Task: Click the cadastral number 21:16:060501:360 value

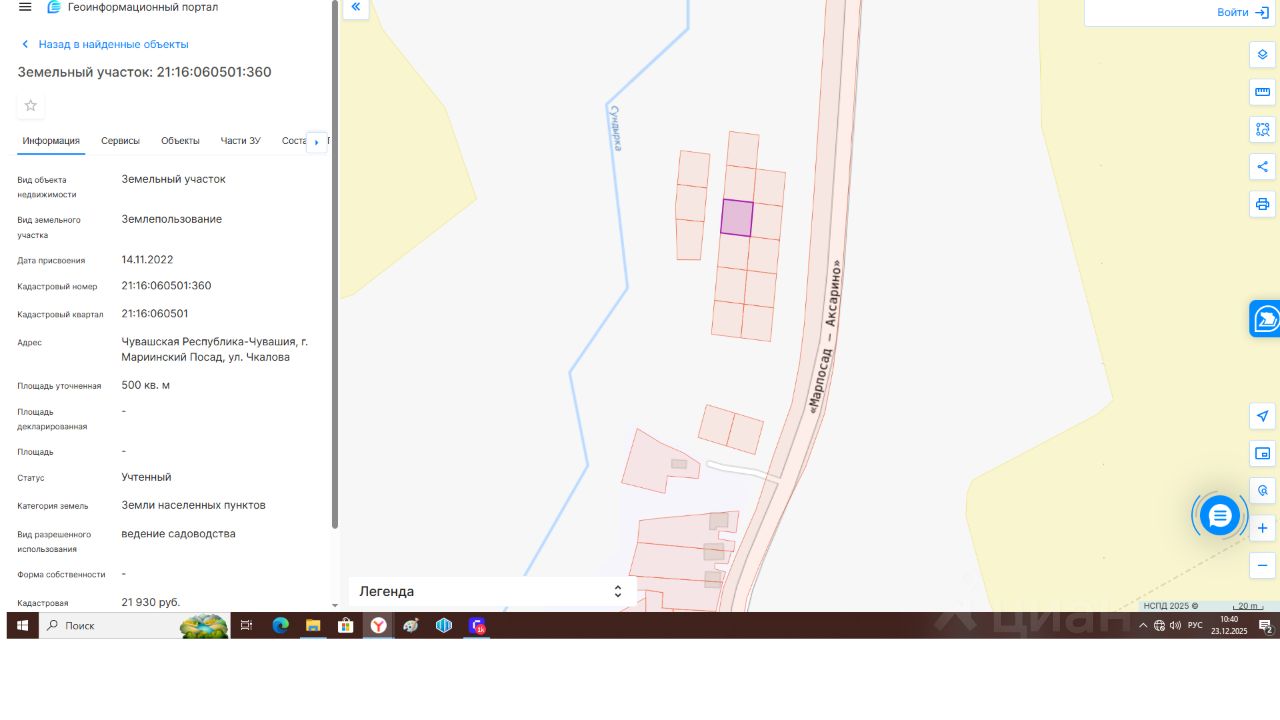Action: tap(167, 286)
